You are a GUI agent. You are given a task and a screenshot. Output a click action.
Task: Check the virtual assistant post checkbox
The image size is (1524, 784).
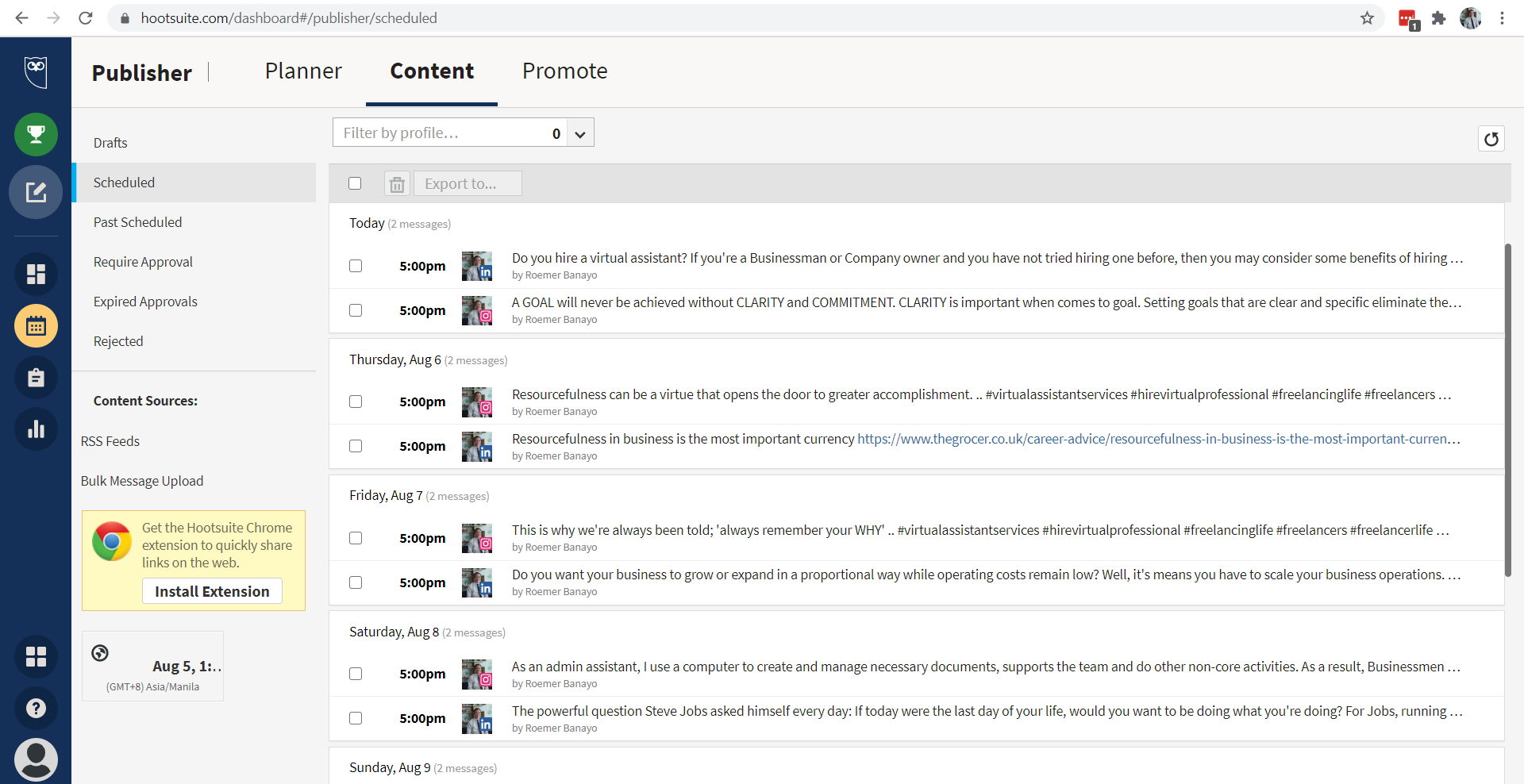[356, 266]
